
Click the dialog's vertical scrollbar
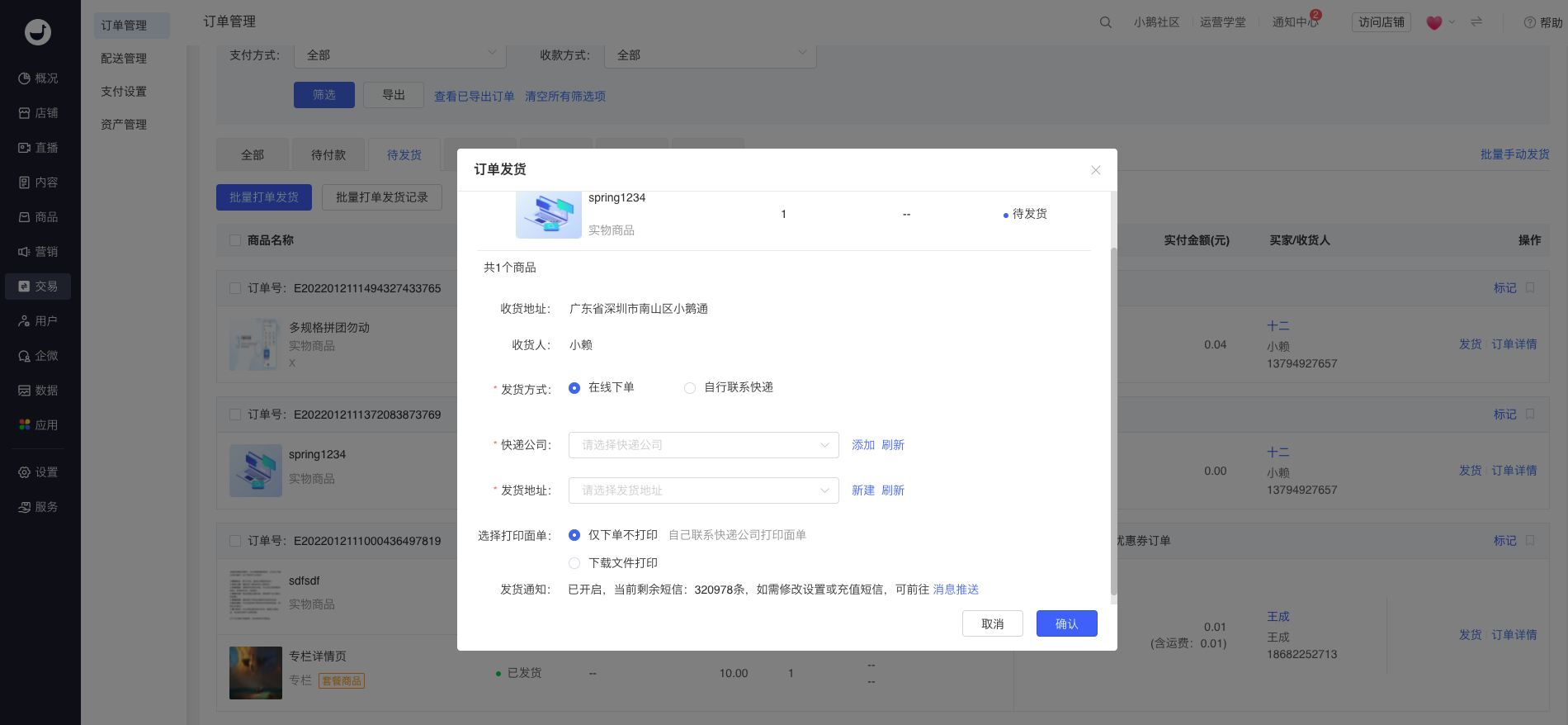point(1113,413)
